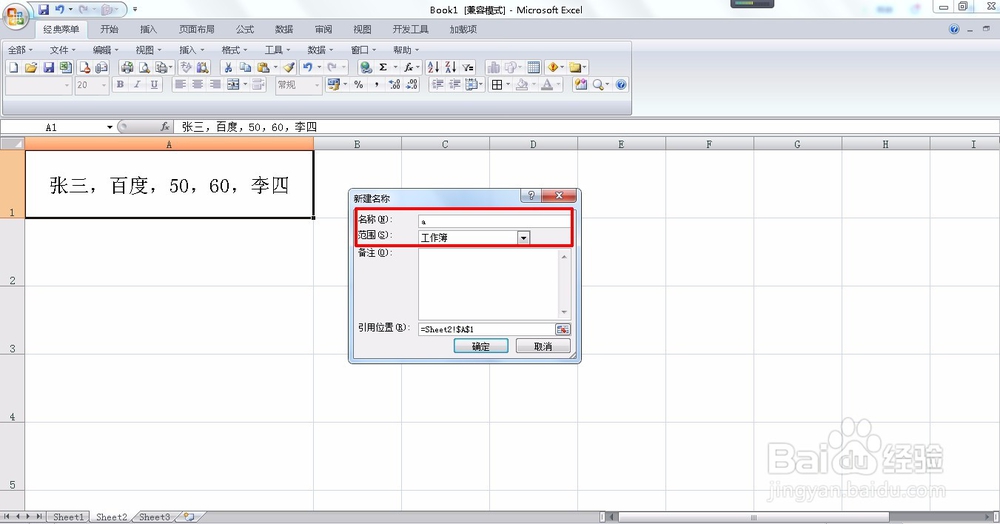Toggle underline formatting
Image resolution: width=1000 pixels, height=524 pixels.
pos(154,84)
